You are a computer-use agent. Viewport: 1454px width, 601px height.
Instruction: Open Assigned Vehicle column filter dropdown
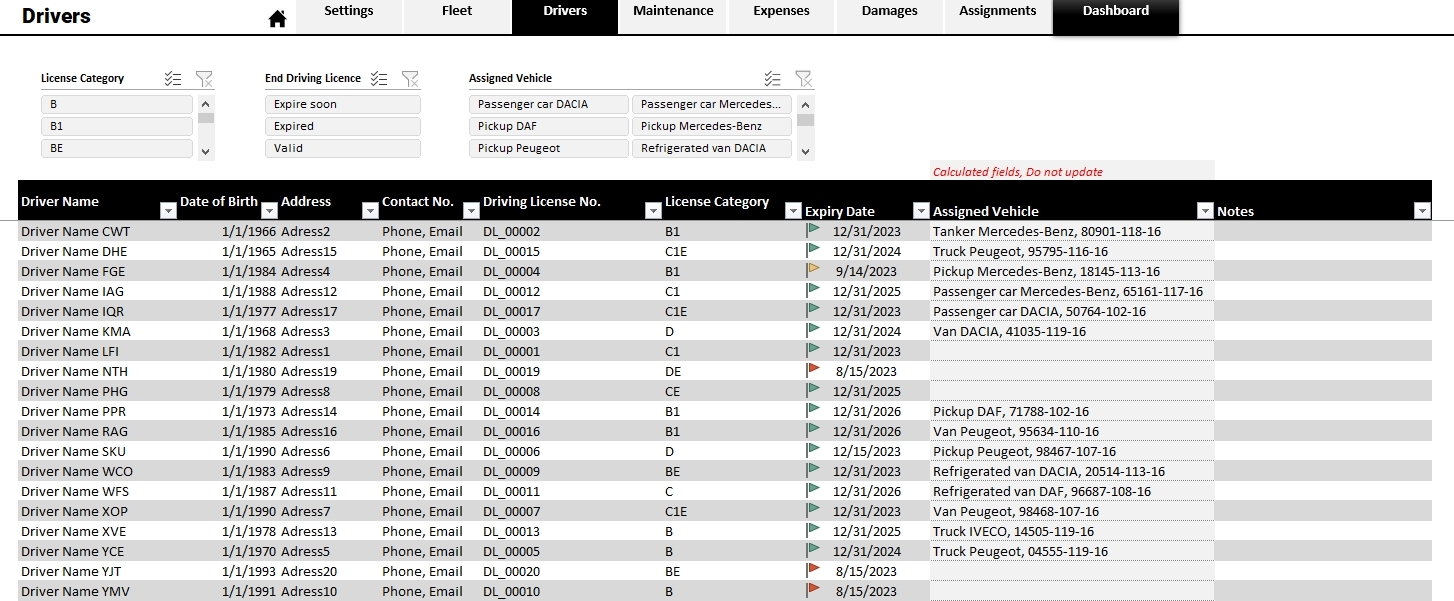(1205, 210)
